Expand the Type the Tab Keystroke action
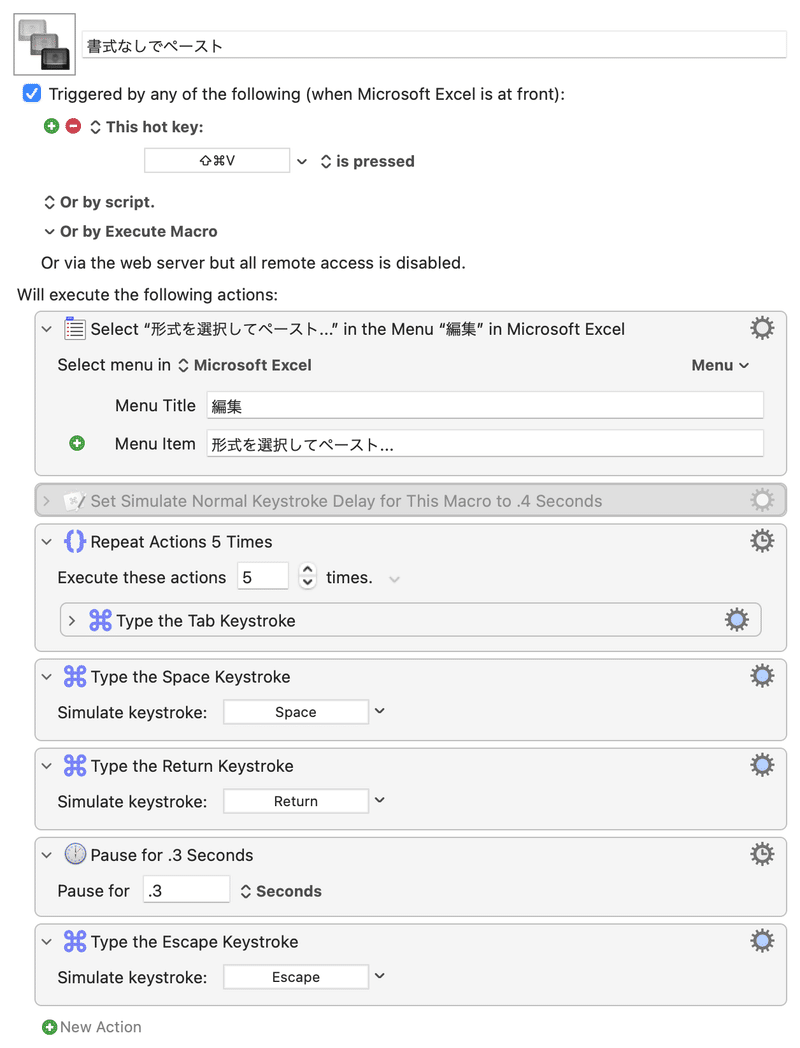 pyautogui.click(x=72, y=621)
